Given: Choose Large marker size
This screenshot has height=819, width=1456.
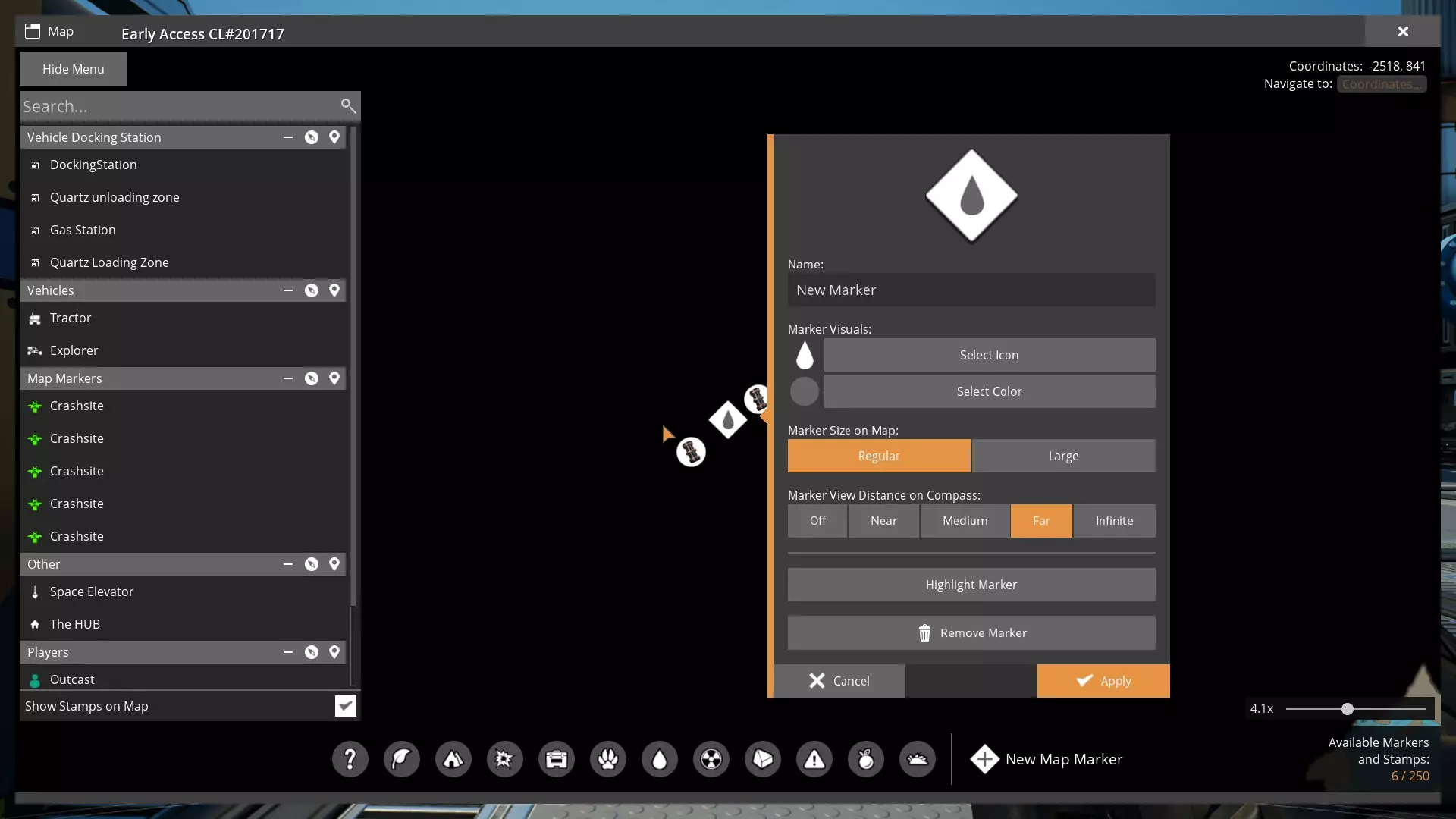Looking at the screenshot, I should 1063,456.
